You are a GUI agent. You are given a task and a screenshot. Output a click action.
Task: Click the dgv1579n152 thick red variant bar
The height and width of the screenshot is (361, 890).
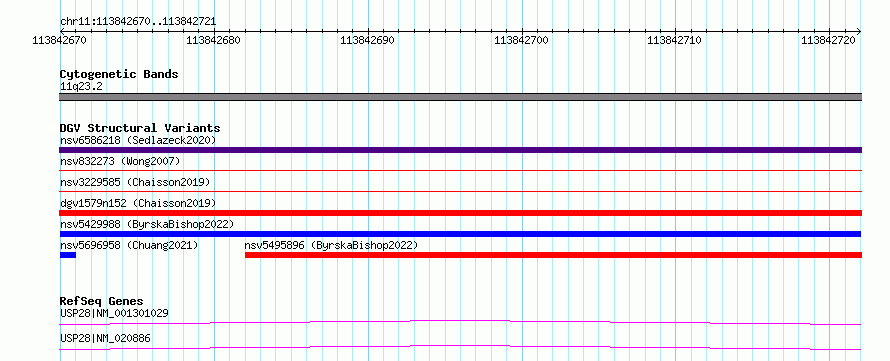coord(460,213)
